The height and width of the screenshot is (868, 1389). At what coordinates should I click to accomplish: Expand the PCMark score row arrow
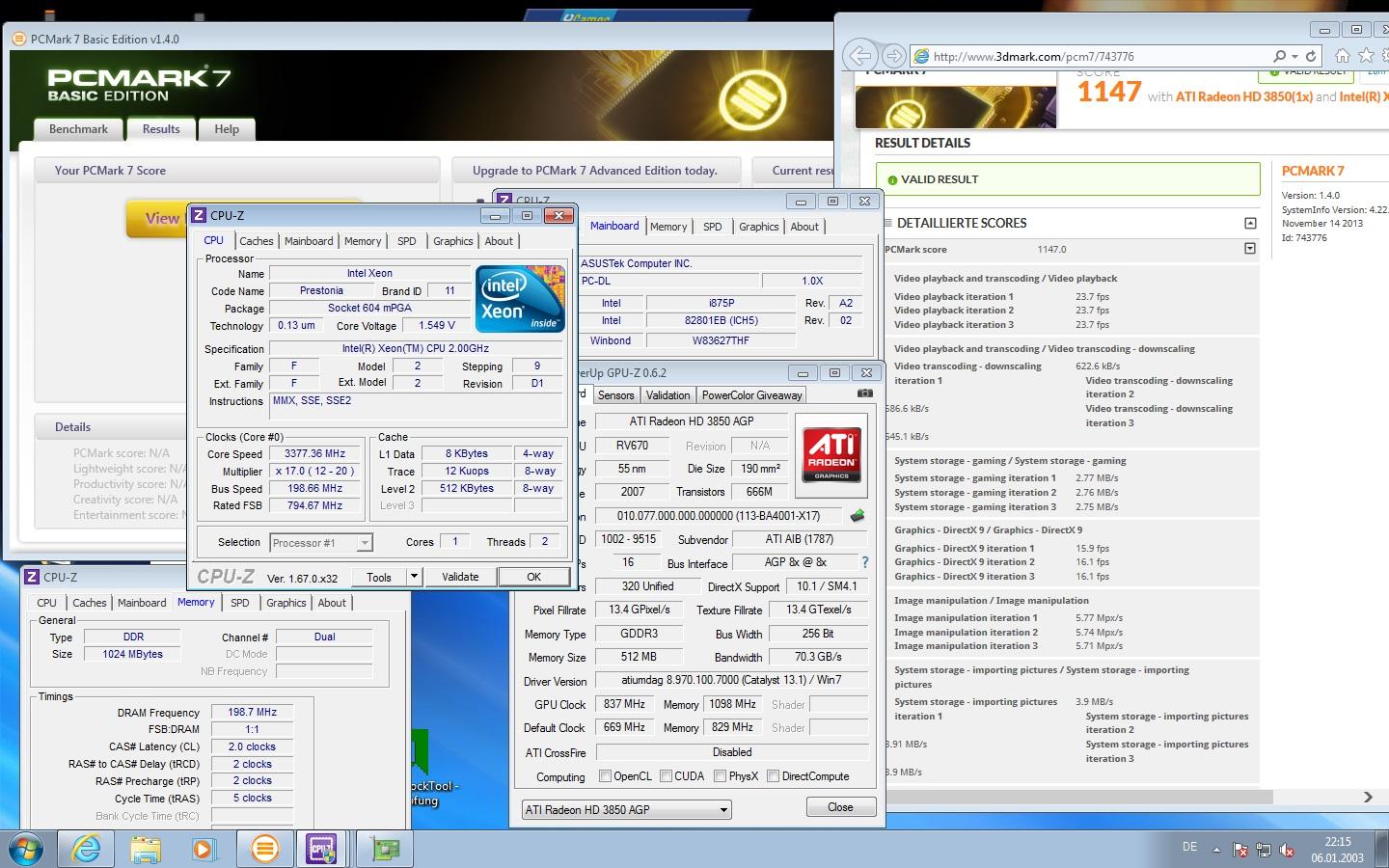[x=1250, y=249]
